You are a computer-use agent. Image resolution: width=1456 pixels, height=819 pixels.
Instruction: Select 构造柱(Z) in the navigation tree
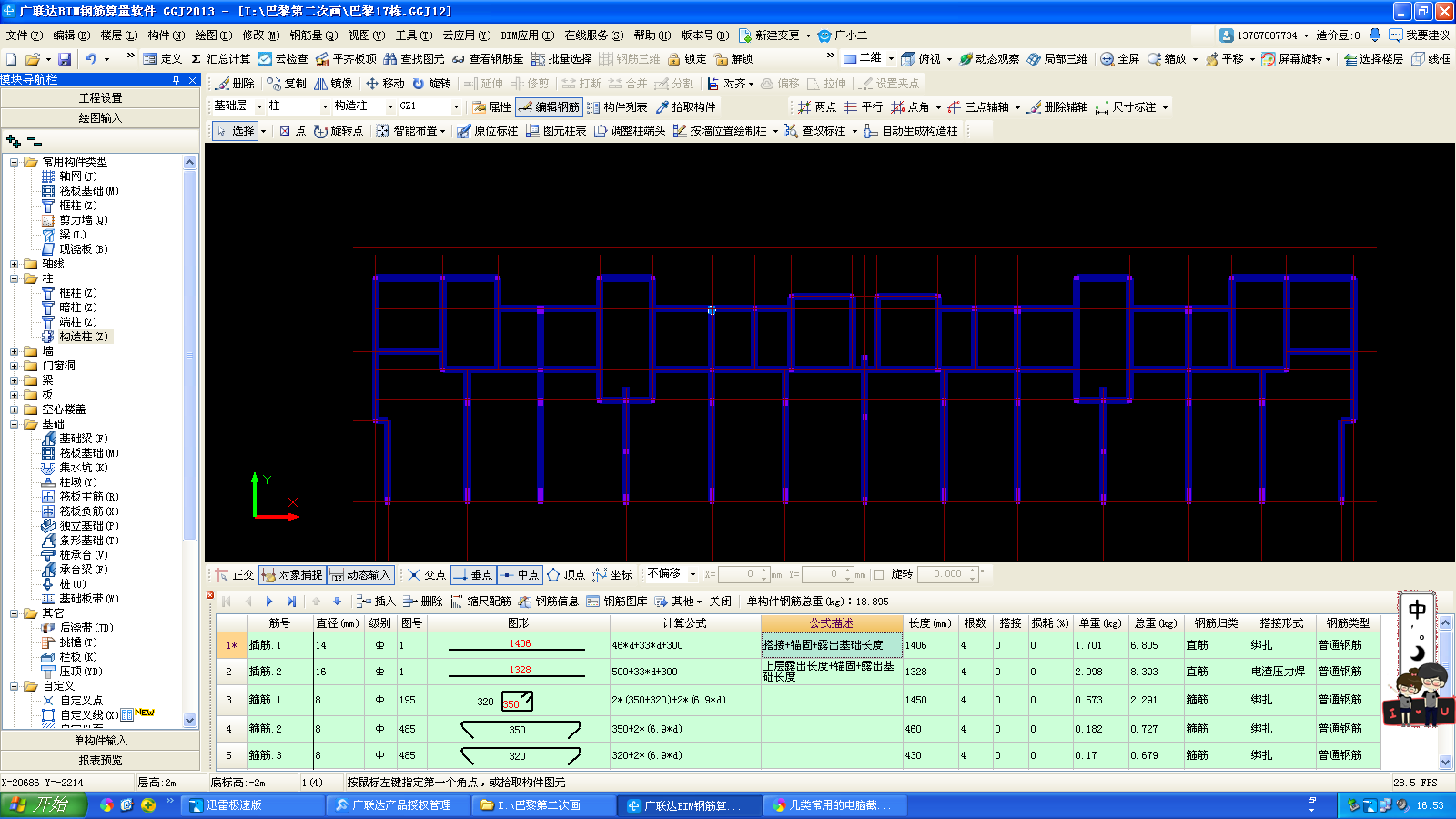pyautogui.click(x=84, y=337)
